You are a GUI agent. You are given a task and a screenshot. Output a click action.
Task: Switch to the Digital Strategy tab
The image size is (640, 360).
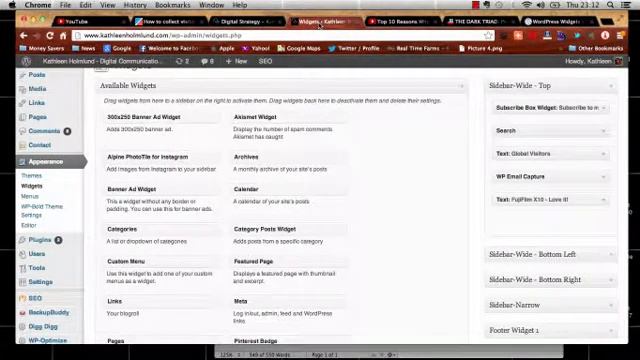(x=247, y=21)
